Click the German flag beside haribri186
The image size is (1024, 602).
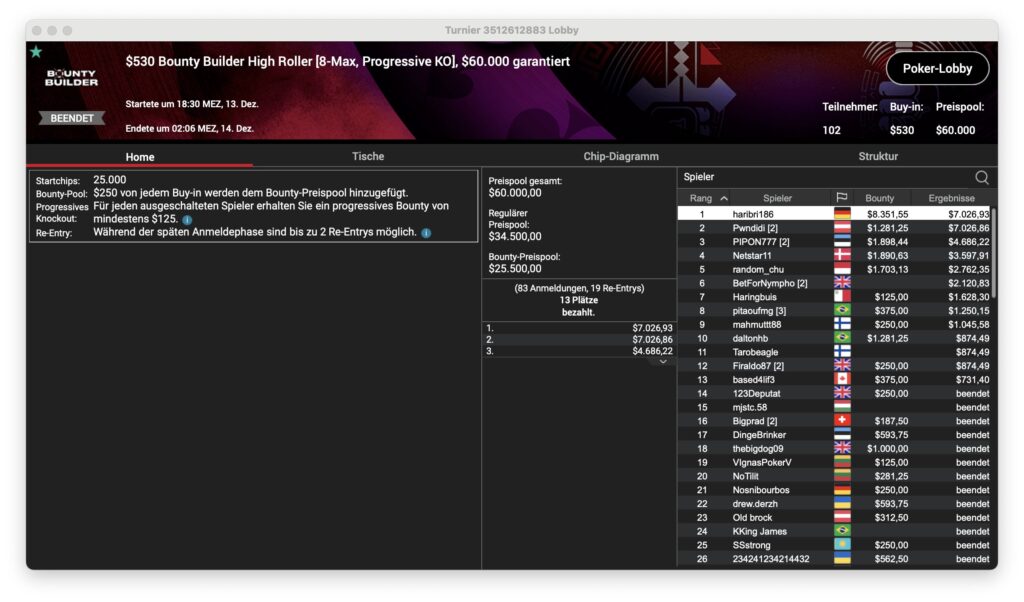pos(841,214)
